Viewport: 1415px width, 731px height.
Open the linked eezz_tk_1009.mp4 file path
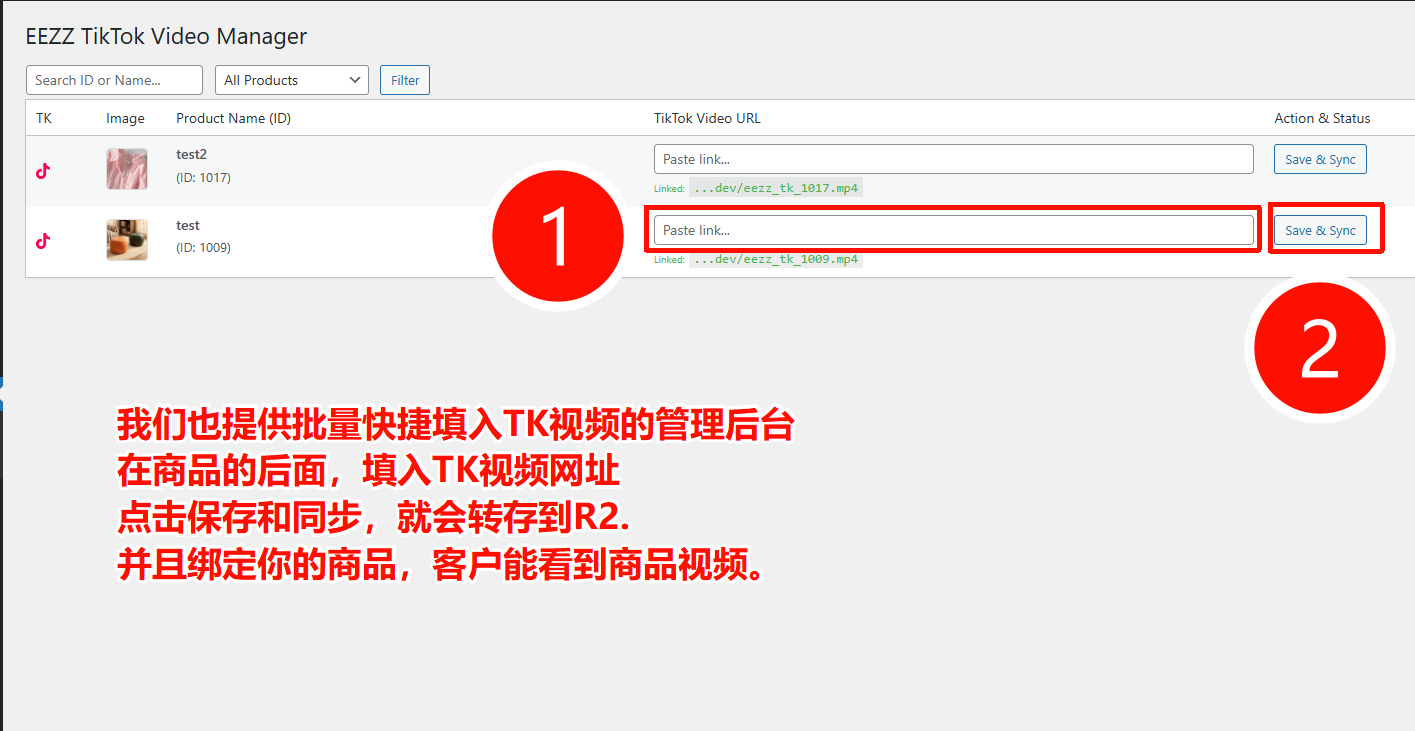[775, 259]
